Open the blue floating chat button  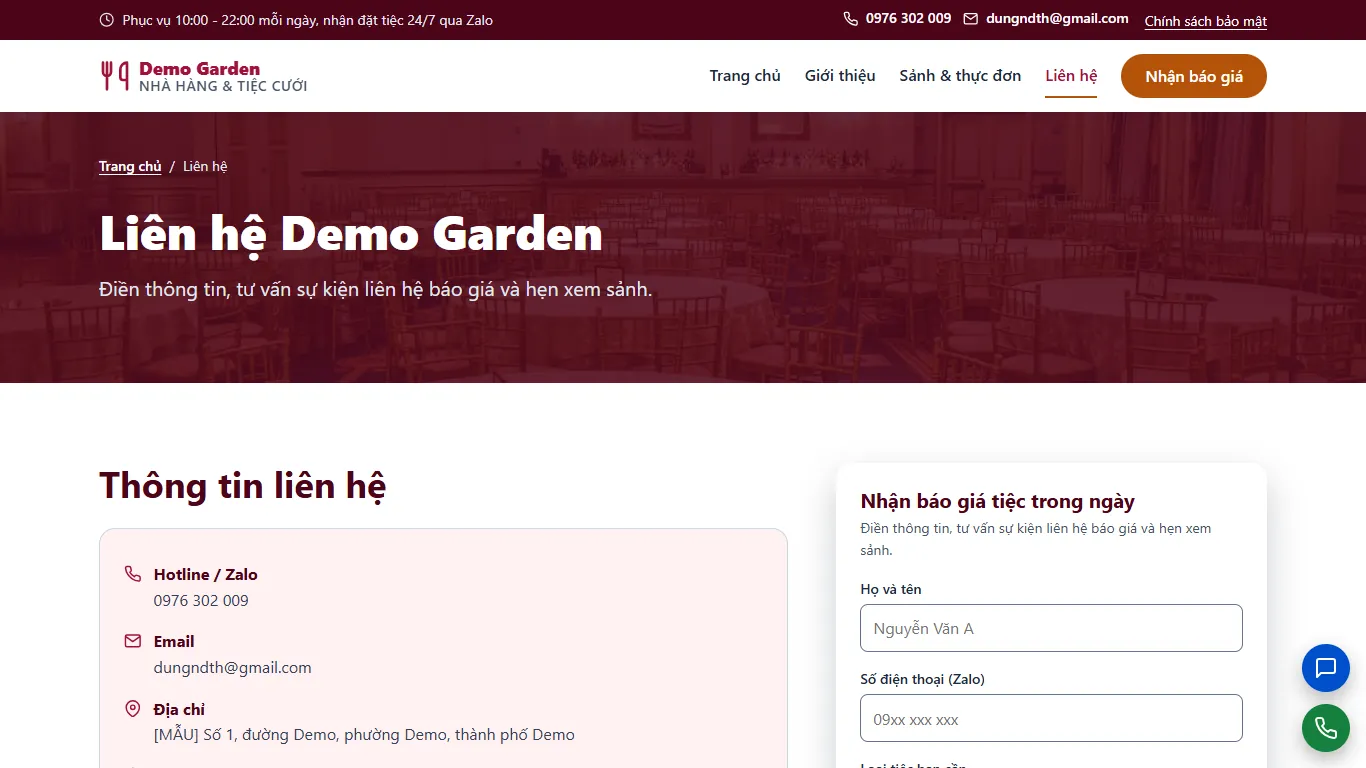1326,668
